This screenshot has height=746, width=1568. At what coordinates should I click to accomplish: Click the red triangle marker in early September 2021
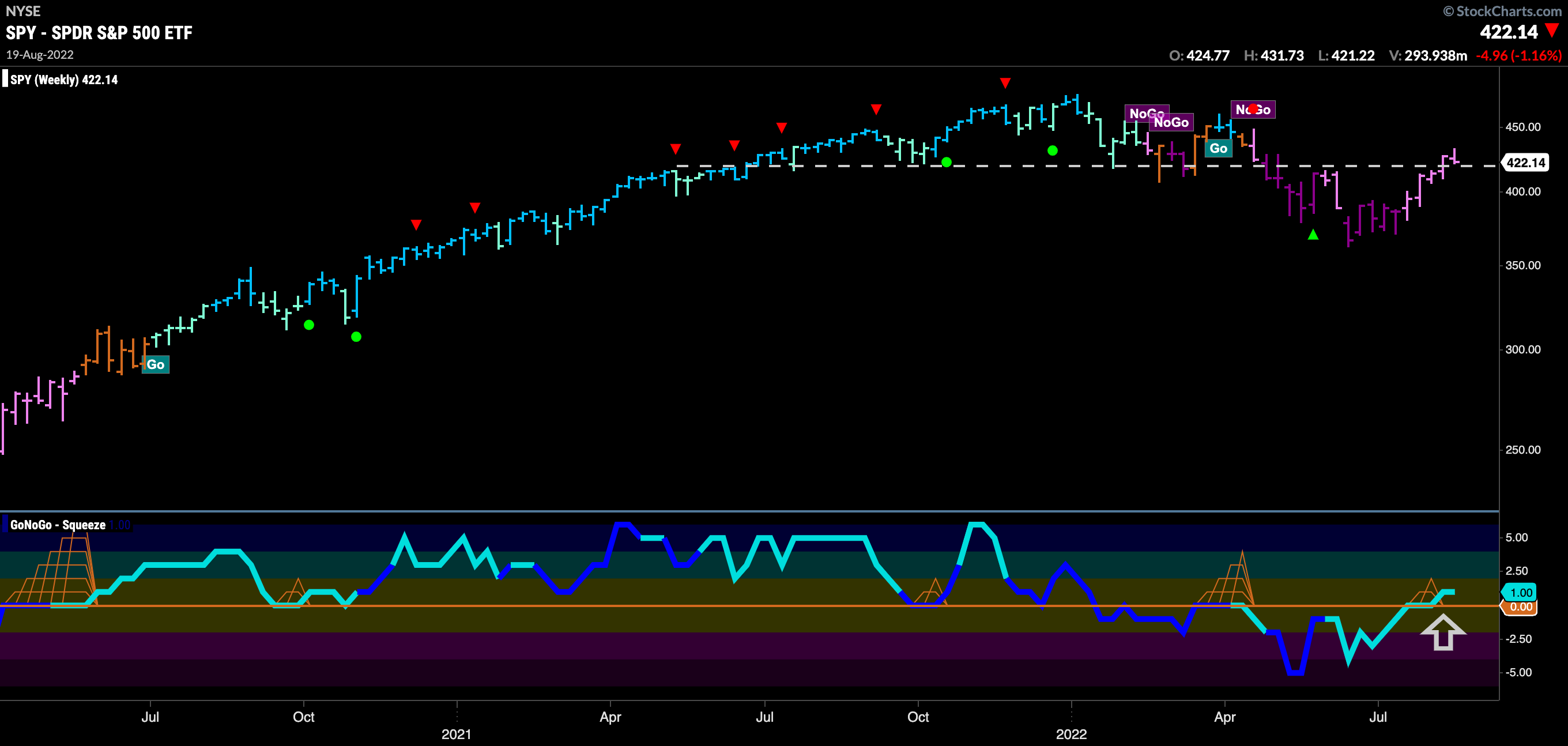(x=876, y=109)
